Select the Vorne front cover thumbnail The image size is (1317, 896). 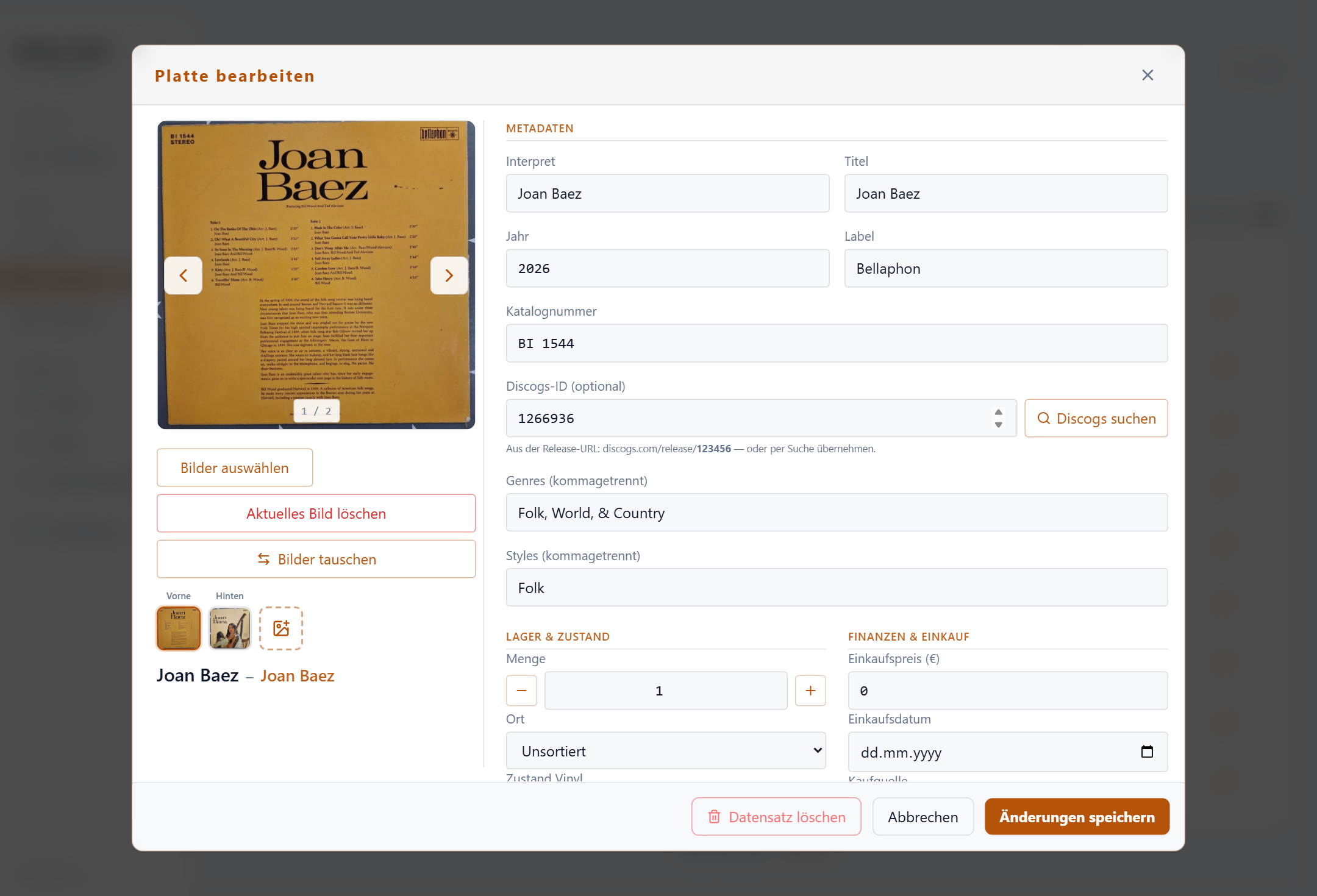(179, 628)
